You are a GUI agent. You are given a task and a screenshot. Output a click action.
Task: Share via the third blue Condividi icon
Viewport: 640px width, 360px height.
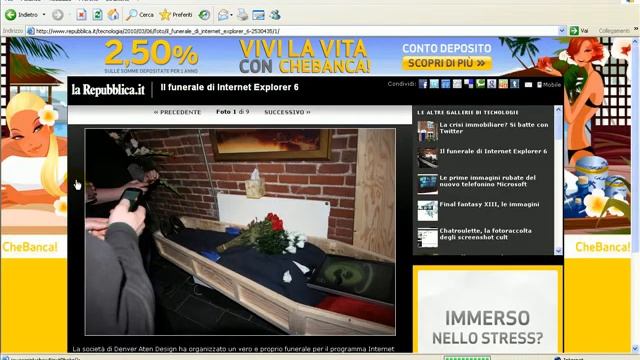pos(446,84)
